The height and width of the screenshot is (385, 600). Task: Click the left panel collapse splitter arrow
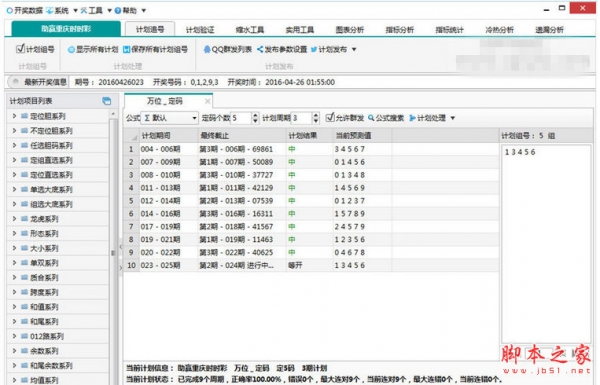click(121, 247)
